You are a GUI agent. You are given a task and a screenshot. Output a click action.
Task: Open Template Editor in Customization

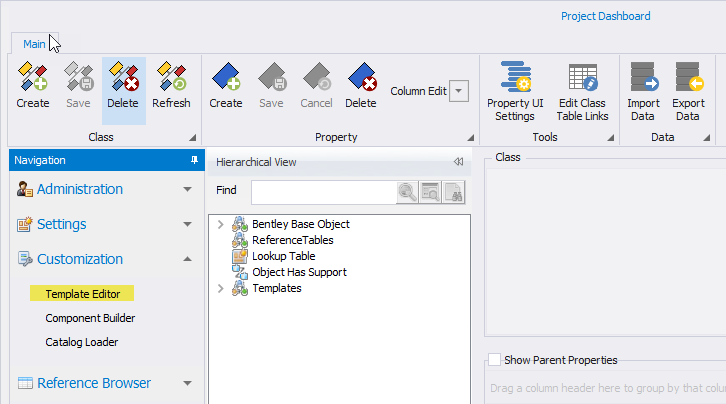(82, 294)
